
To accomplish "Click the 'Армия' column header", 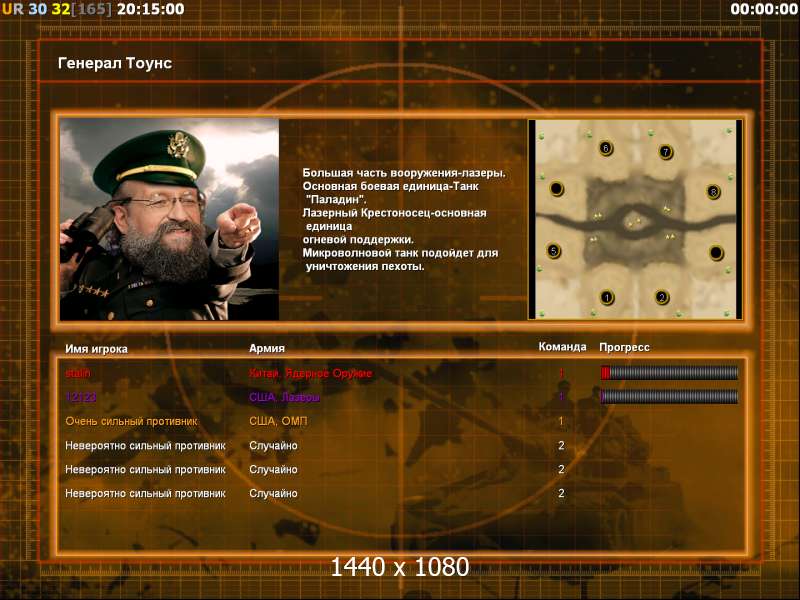I will (267, 348).
